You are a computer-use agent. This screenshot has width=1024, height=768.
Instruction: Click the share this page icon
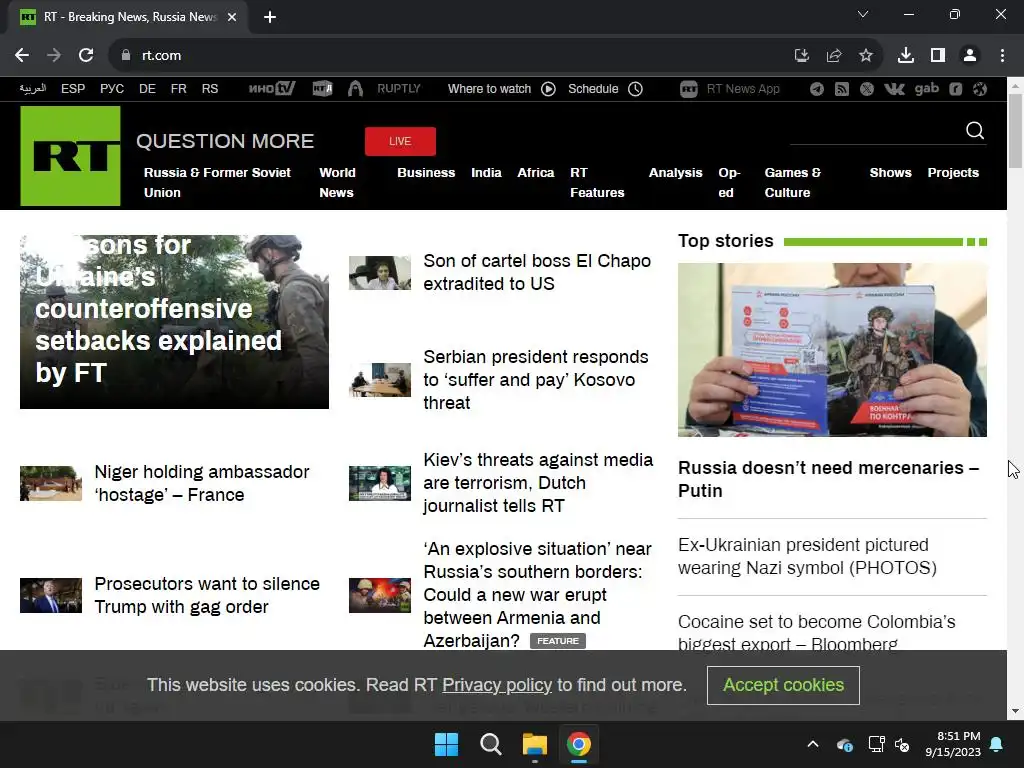click(x=833, y=56)
